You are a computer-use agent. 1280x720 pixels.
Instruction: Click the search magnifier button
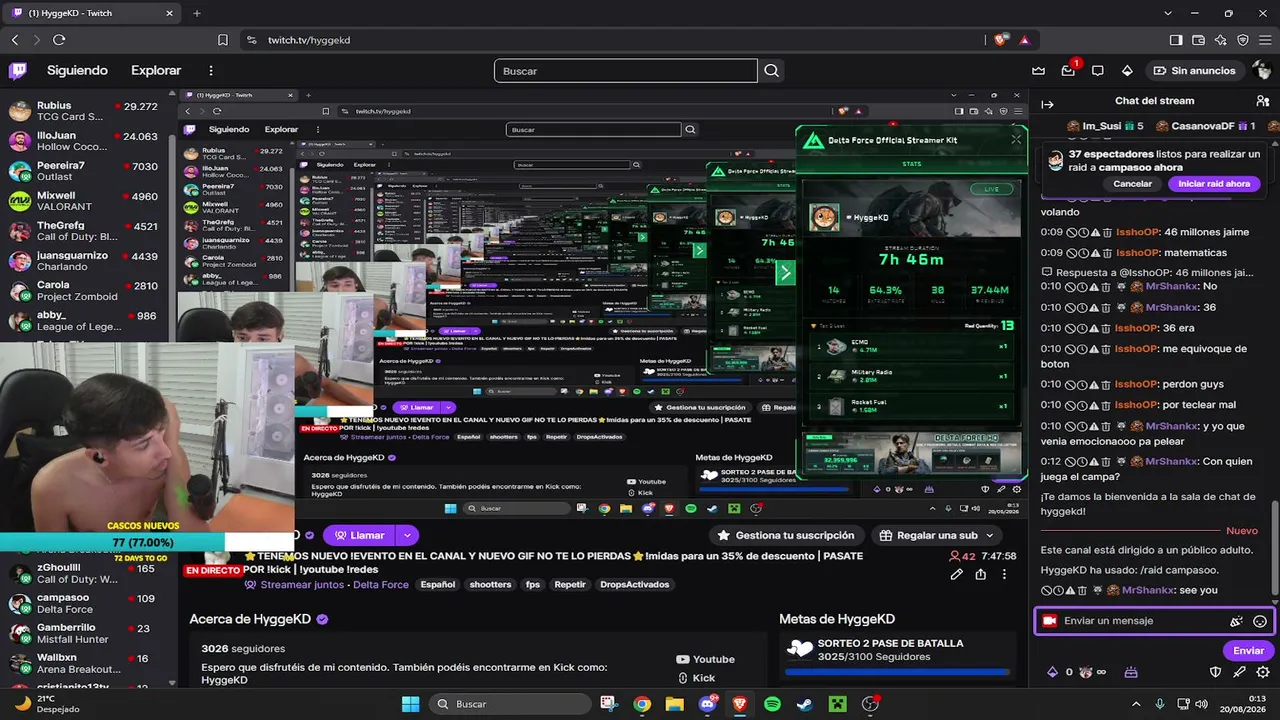coord(772,71)
